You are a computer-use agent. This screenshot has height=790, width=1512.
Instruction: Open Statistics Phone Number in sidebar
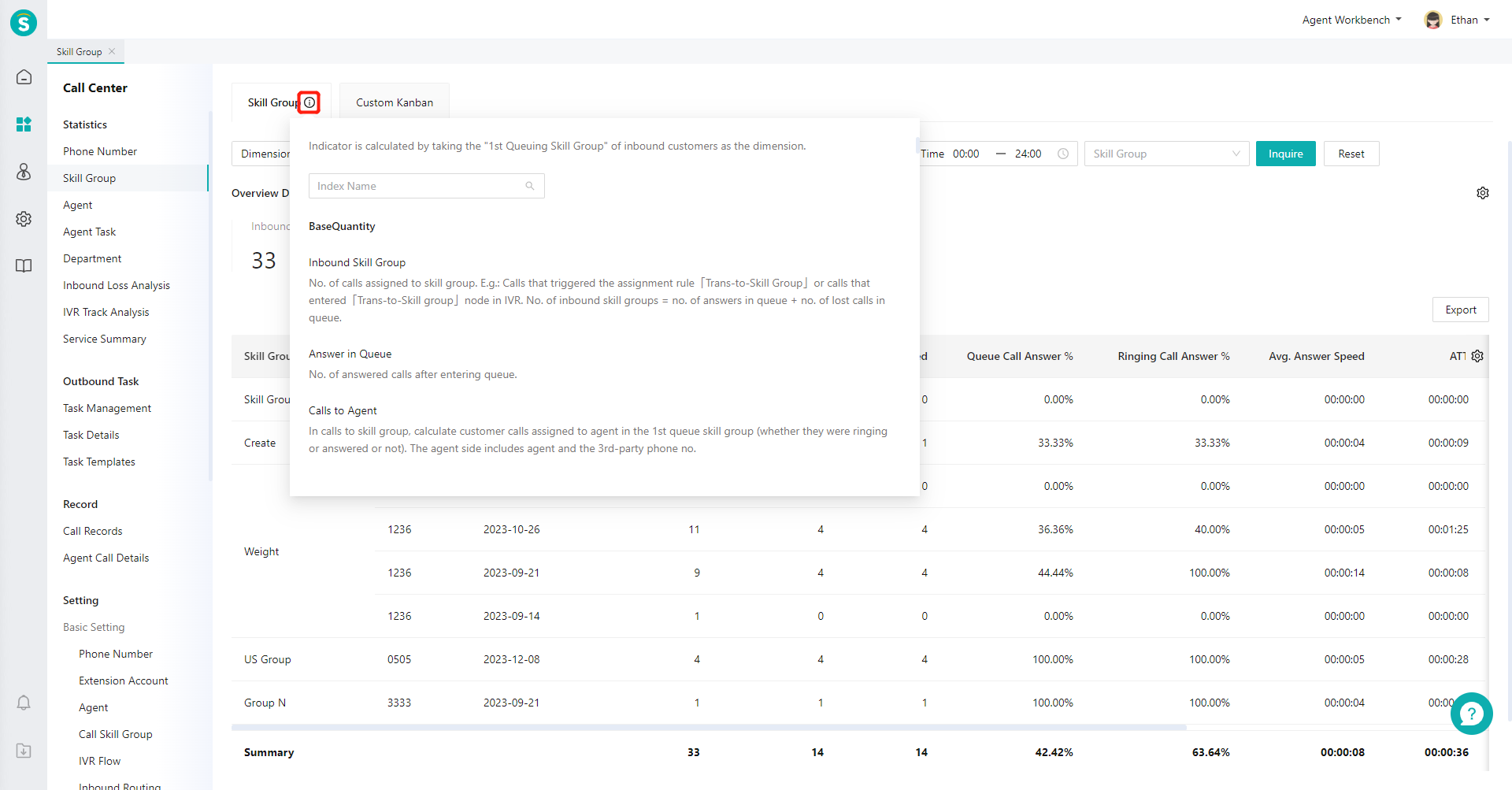[x=100, y=151]
